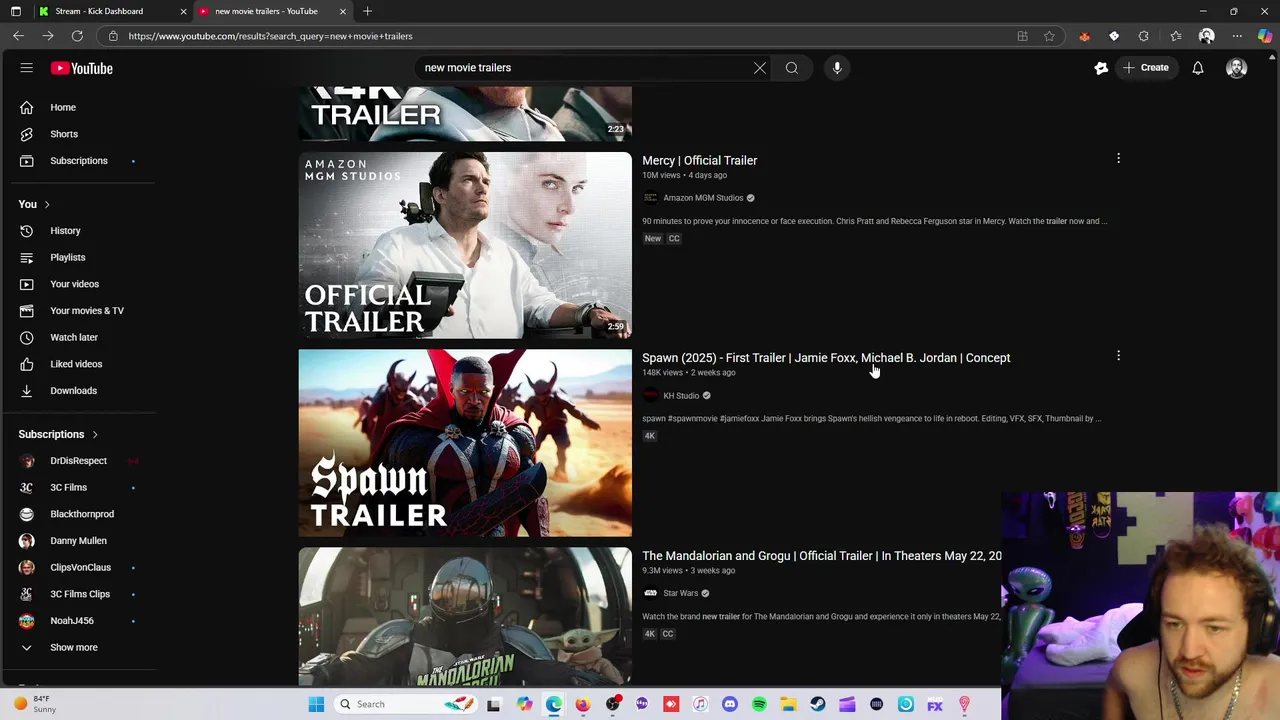Play the Mandalorian and Grogu thumbnail
1280x720 pixels.
(465, 616)
